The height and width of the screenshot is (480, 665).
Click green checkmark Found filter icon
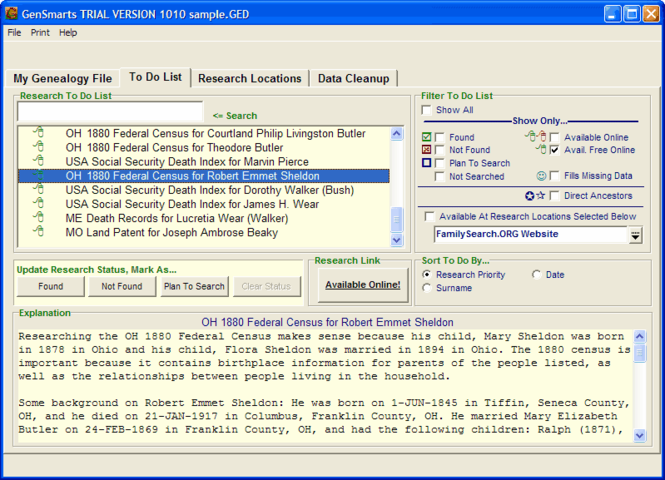[427, 137]
